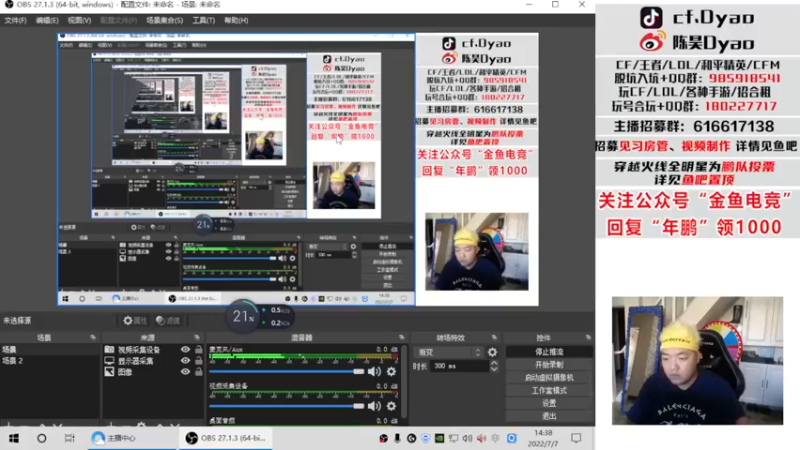Click the network tray icon
The width and height of the screenshot is (800, 450).
point(453,438)
